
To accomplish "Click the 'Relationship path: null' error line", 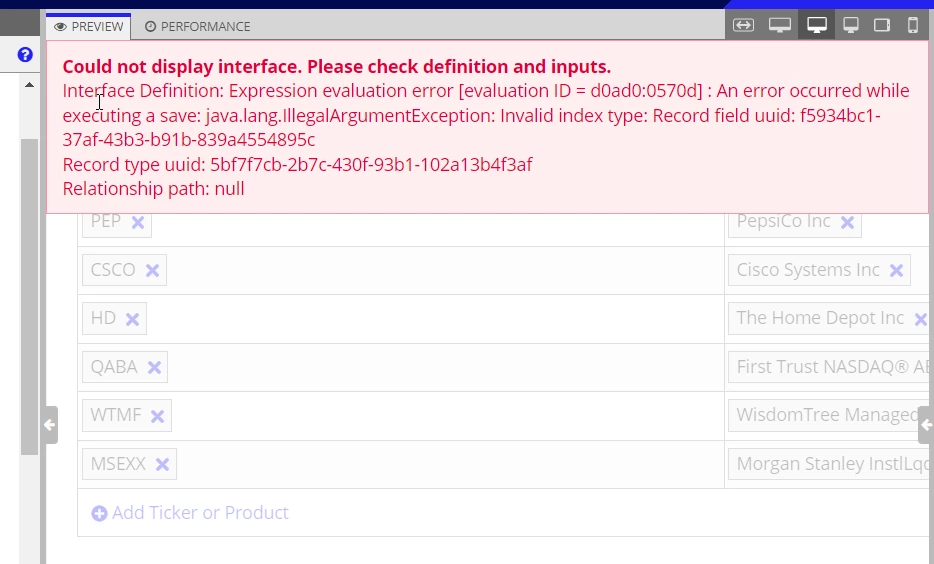I will (x=154, y=189).
